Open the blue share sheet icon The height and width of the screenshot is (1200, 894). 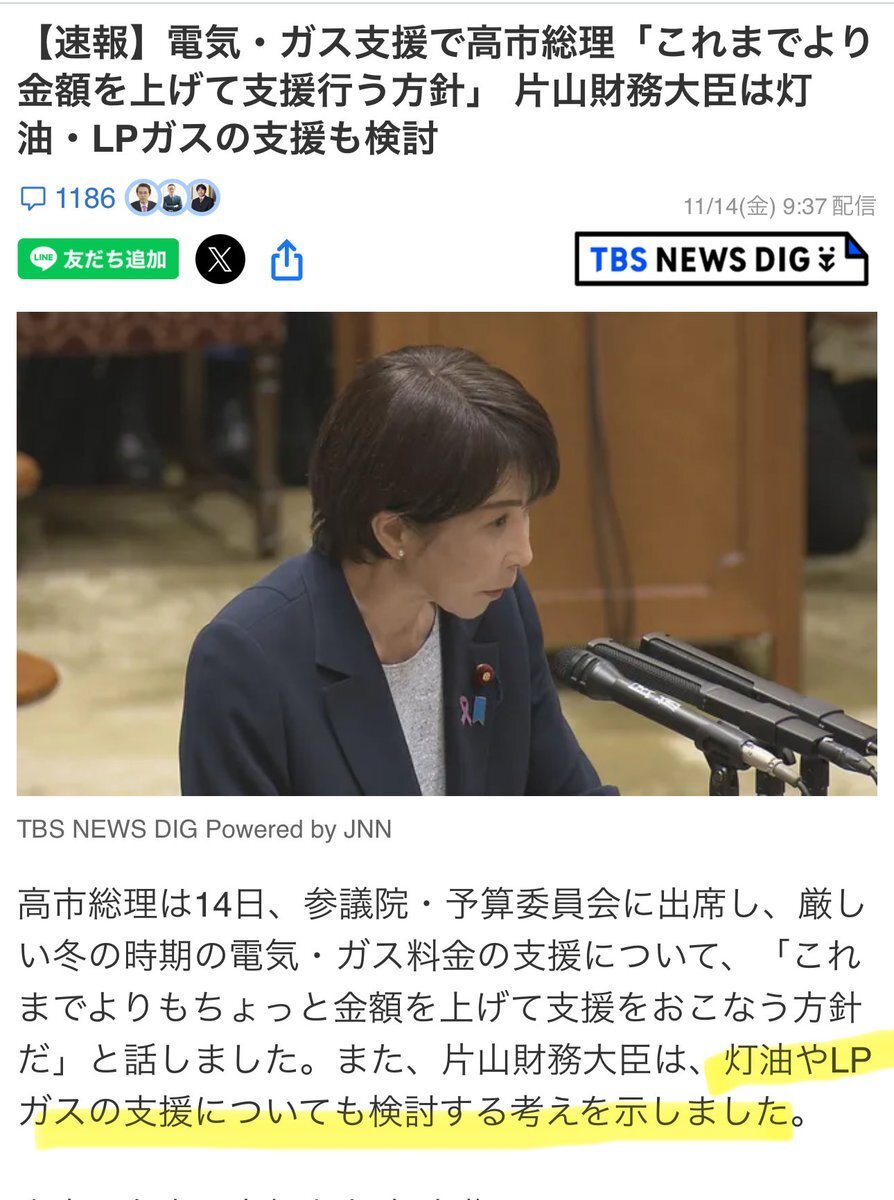pyautogui.click(x=286, y=260)
